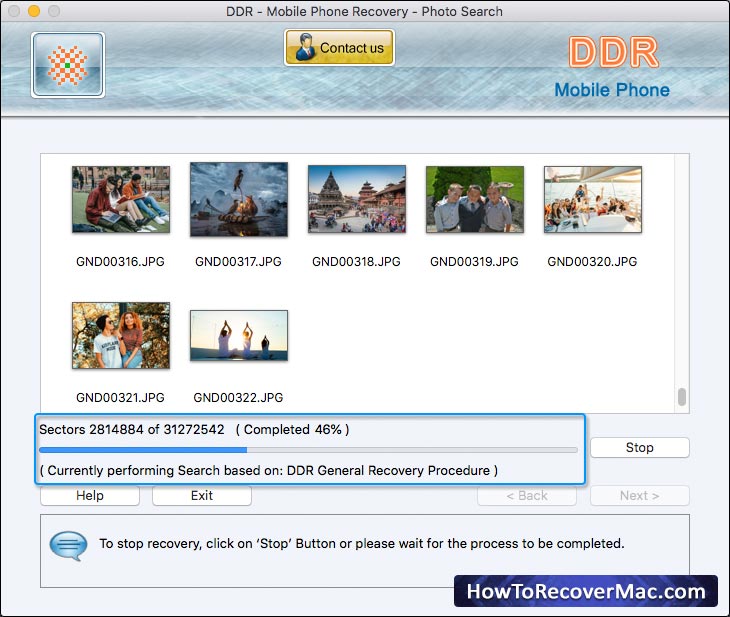Click the file name GND00319.JPG
Screen dimensions: 730x617
(474, 262)
